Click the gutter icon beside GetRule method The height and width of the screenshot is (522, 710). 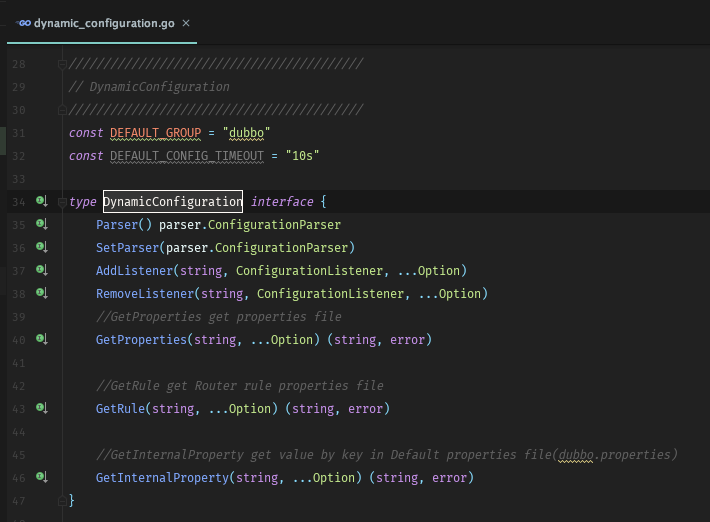42,408
